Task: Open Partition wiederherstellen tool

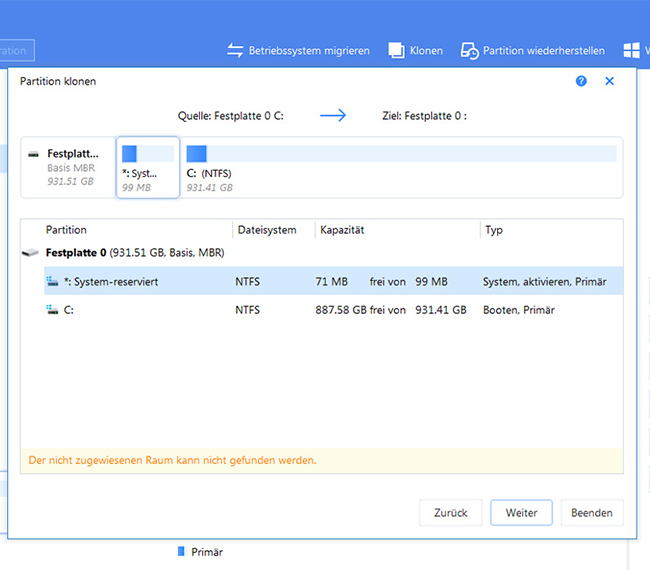Action: [x=469, y=50]
